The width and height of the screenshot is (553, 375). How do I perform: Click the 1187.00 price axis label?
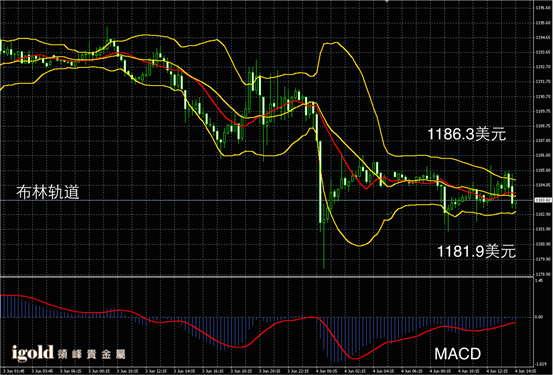543,140
